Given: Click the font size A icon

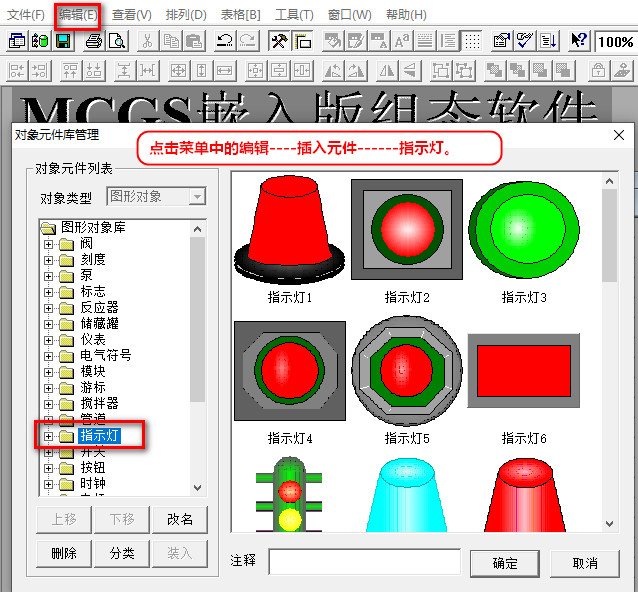Looking at the screenshot, I should [402, 41].
